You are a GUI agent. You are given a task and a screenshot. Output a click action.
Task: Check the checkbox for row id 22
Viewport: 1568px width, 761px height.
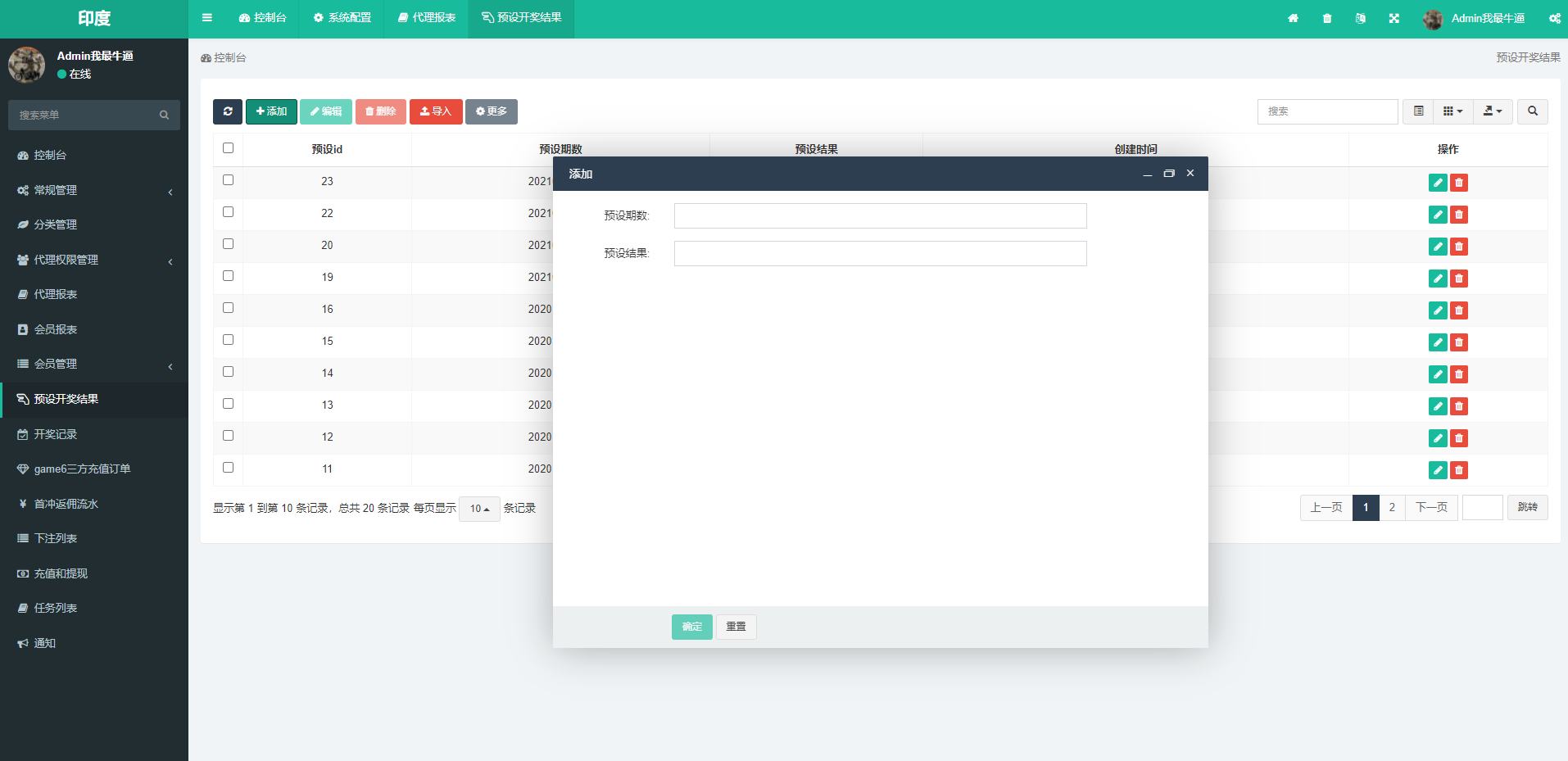[228, 212]
